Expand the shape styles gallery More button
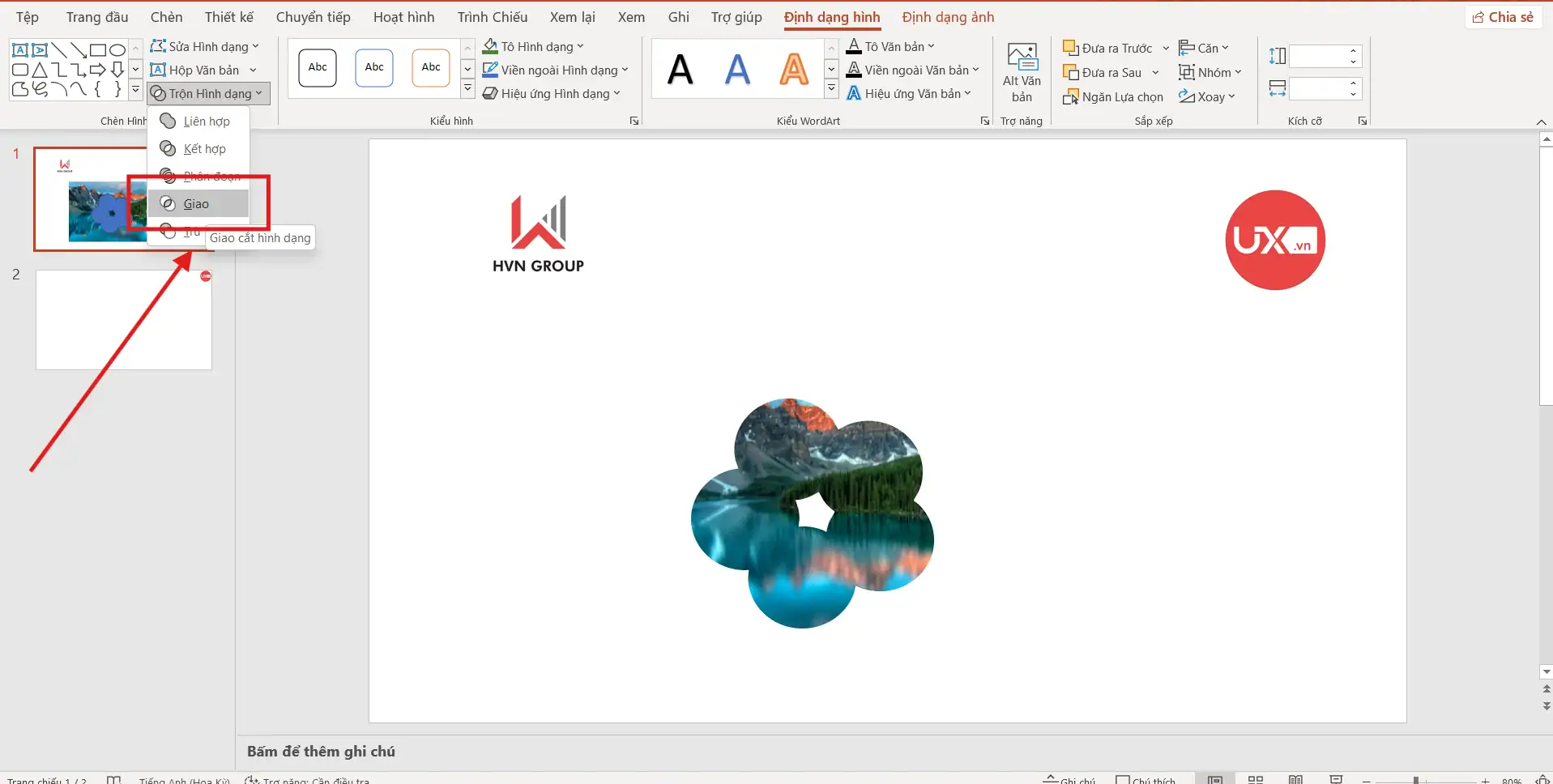The image size is (1553, 784). point(468,88)
